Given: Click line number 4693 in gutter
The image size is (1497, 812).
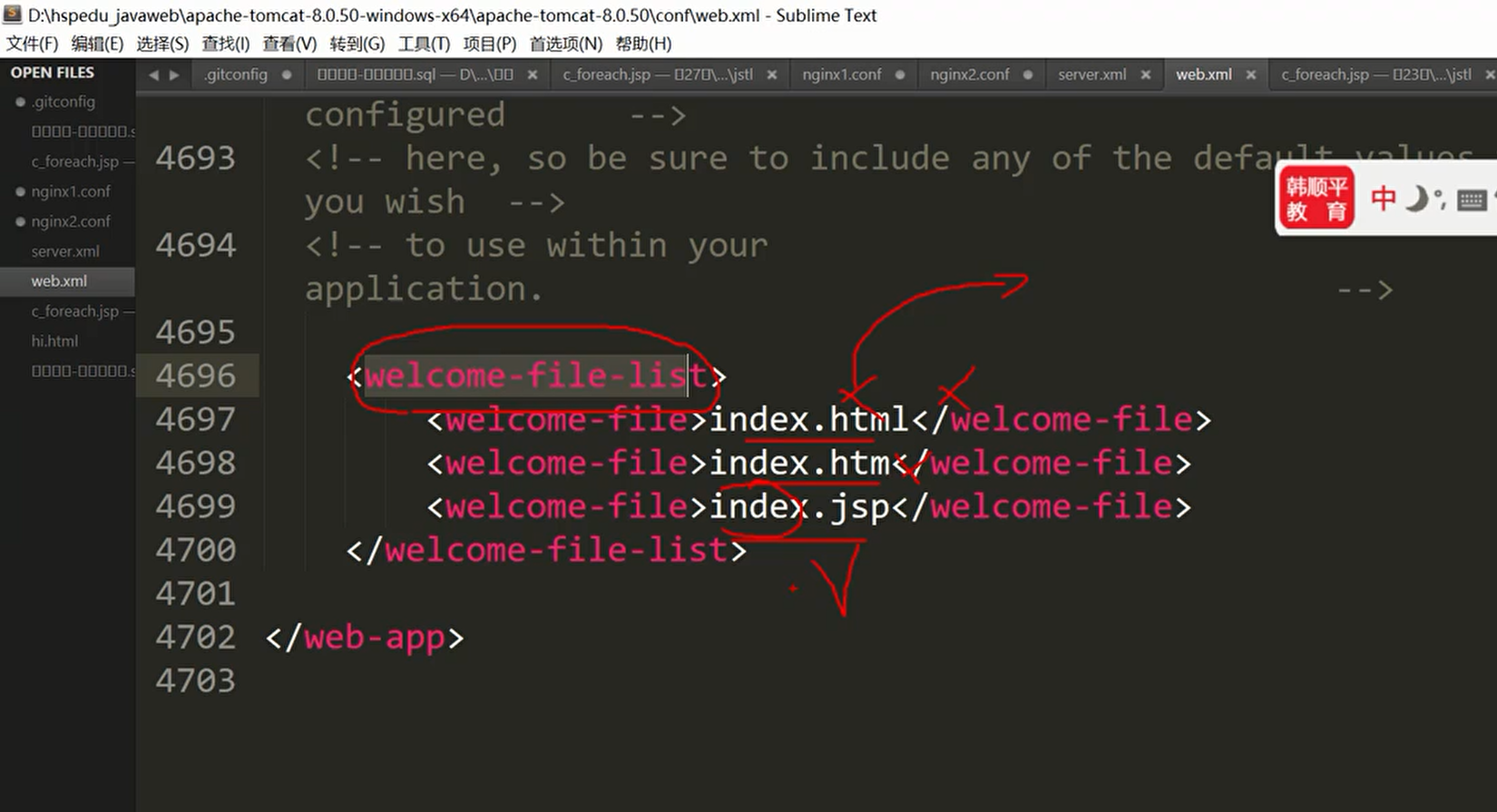Looking at the screenshot, I should [x=195, y=158].
